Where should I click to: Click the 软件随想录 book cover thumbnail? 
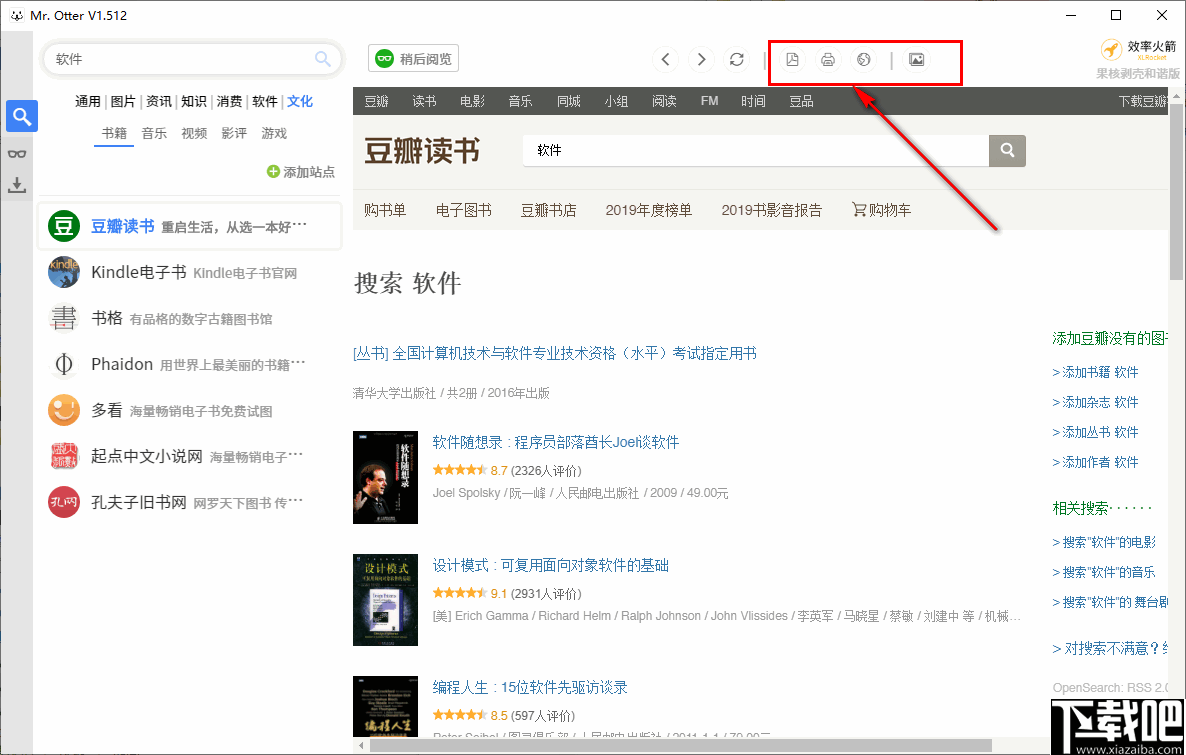point(386,477)
